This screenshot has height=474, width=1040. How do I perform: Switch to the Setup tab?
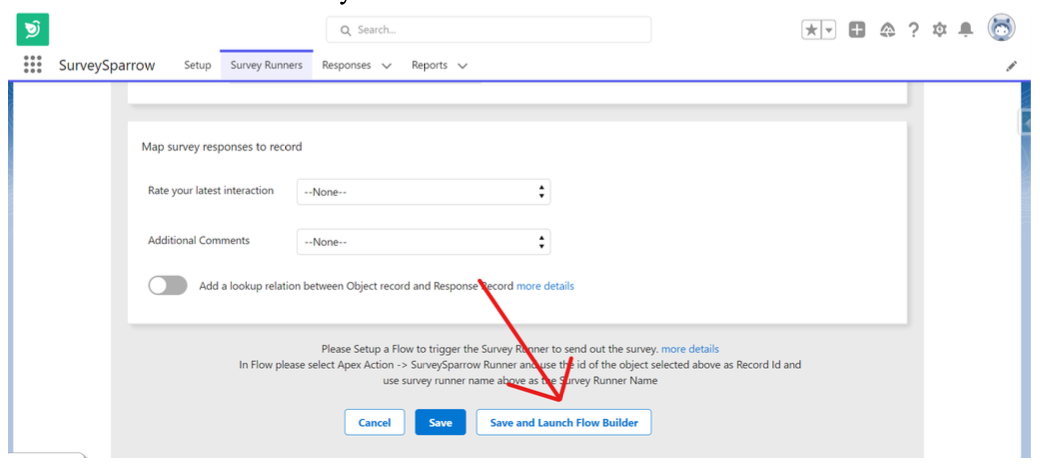coord(197,65)
